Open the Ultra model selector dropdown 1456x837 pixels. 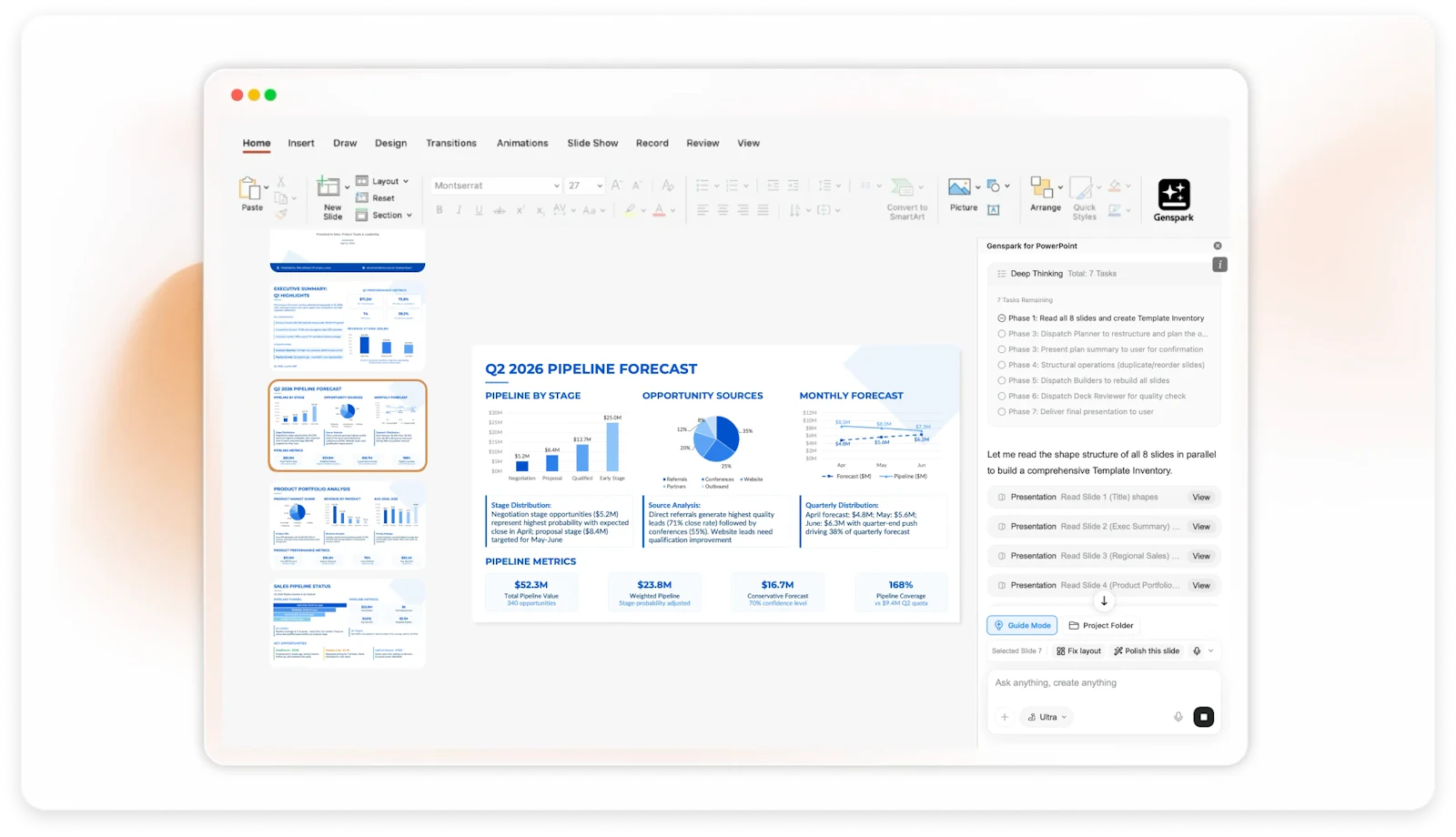tap(1047, 717)
